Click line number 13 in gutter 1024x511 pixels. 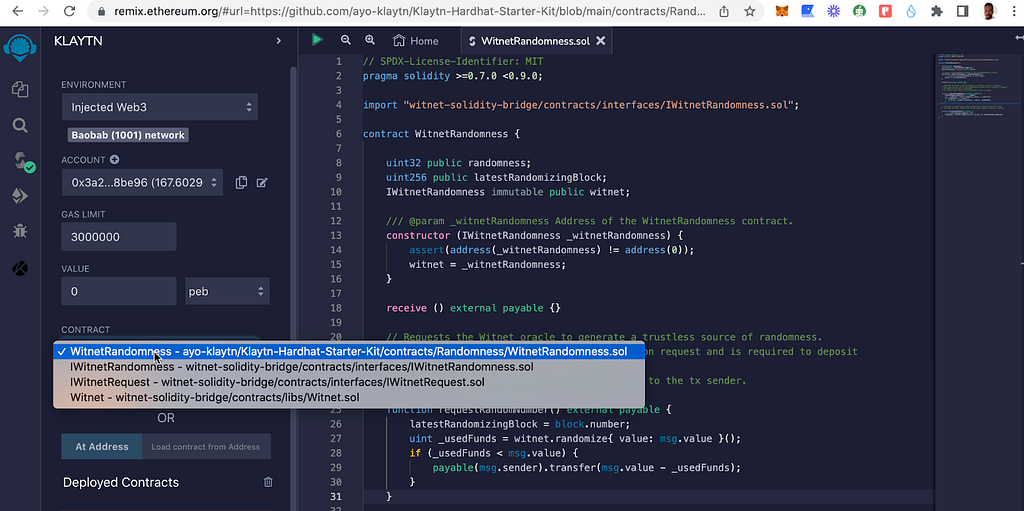336,235
